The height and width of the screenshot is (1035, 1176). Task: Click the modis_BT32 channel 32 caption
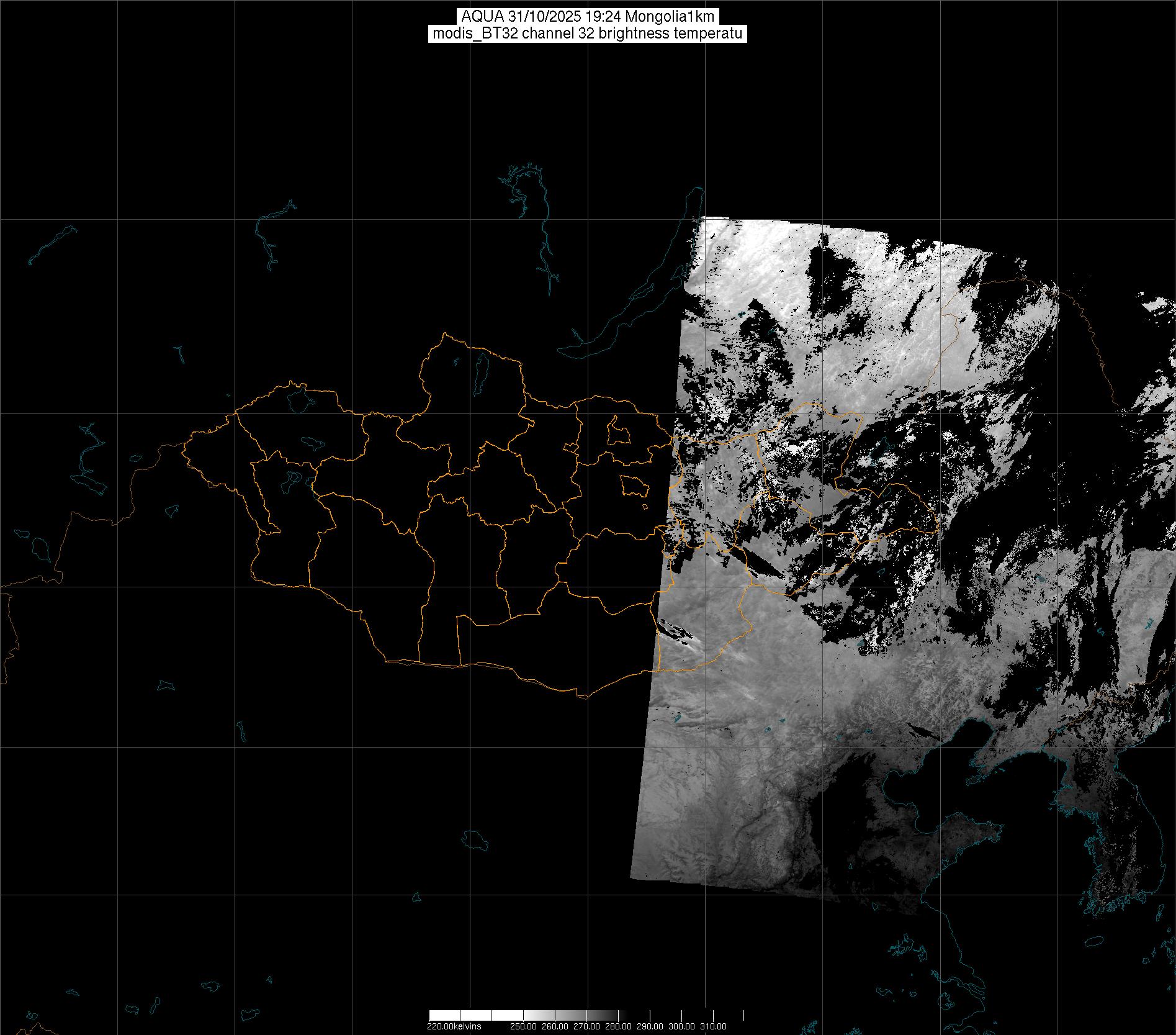[588, 34]
